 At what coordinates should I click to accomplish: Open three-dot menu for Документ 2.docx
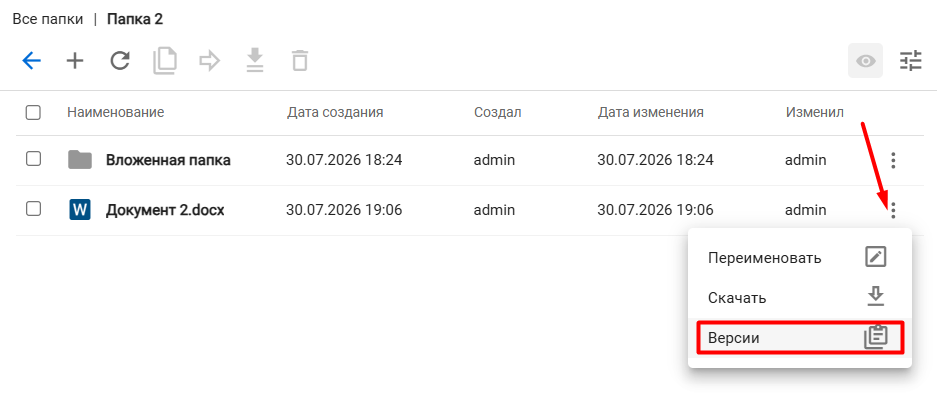893,210
